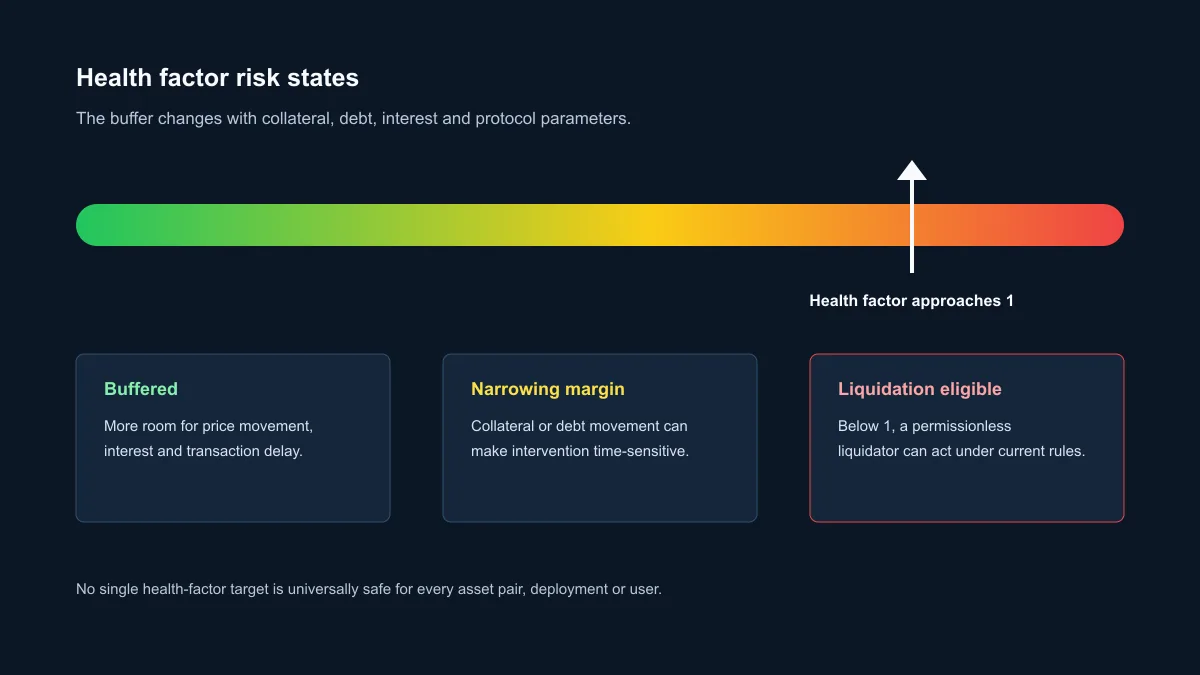The image size is (1200, 675).
Task: Click 'More room for price movement' text
Action: tap(208, 426)
